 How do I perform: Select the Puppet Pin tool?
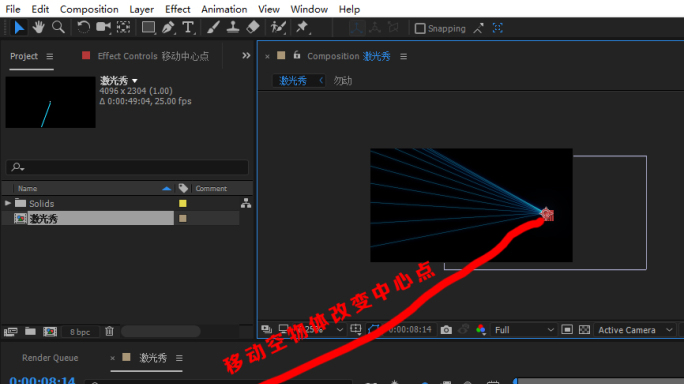(x=302, y=27)
